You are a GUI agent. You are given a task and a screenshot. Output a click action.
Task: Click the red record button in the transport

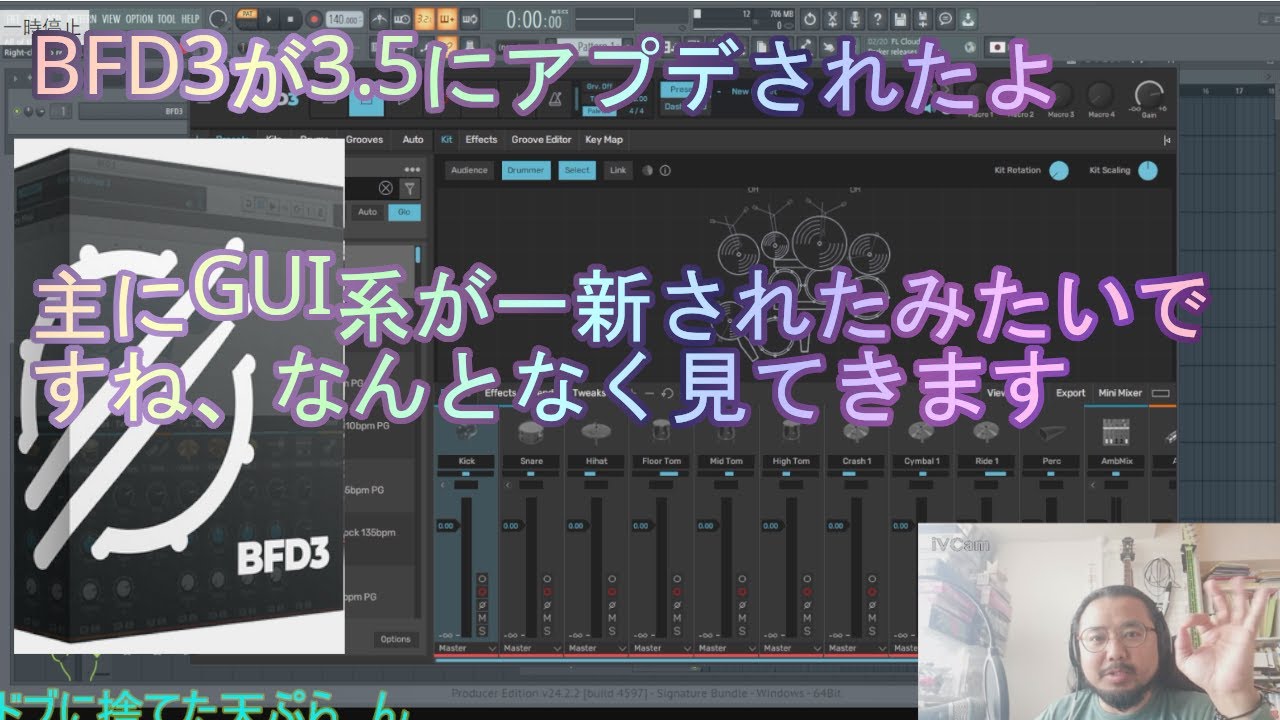tap(313, 18)
